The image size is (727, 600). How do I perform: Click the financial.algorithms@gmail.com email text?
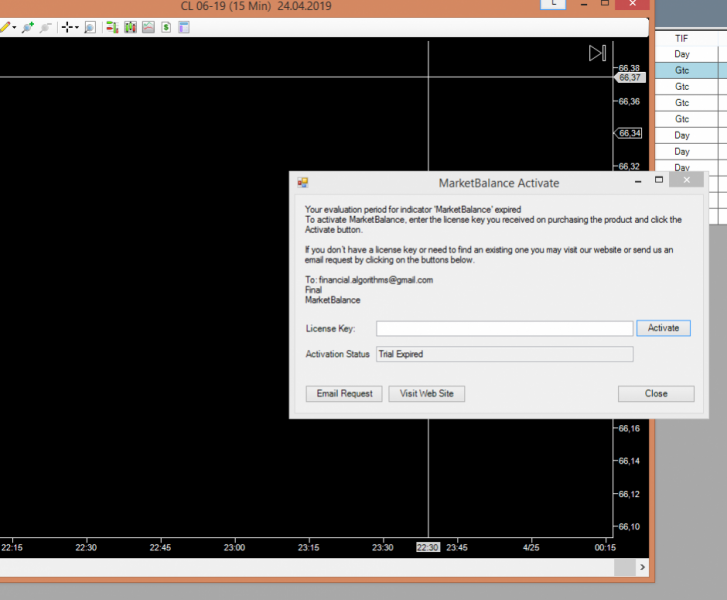tap(376, 280)
